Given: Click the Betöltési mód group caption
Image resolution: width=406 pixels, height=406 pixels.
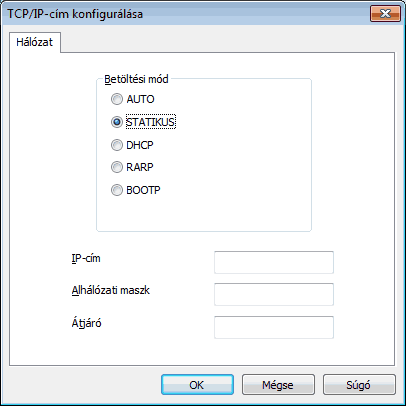Looking at the screenshot, I should click(136, 79).
